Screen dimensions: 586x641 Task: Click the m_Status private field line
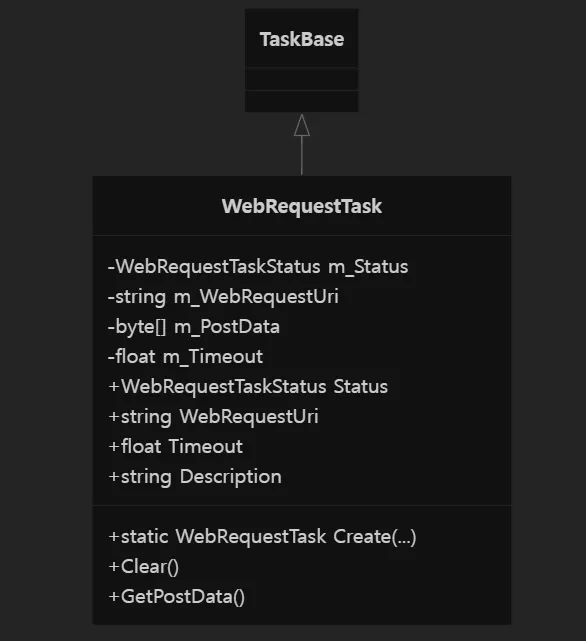258,267
